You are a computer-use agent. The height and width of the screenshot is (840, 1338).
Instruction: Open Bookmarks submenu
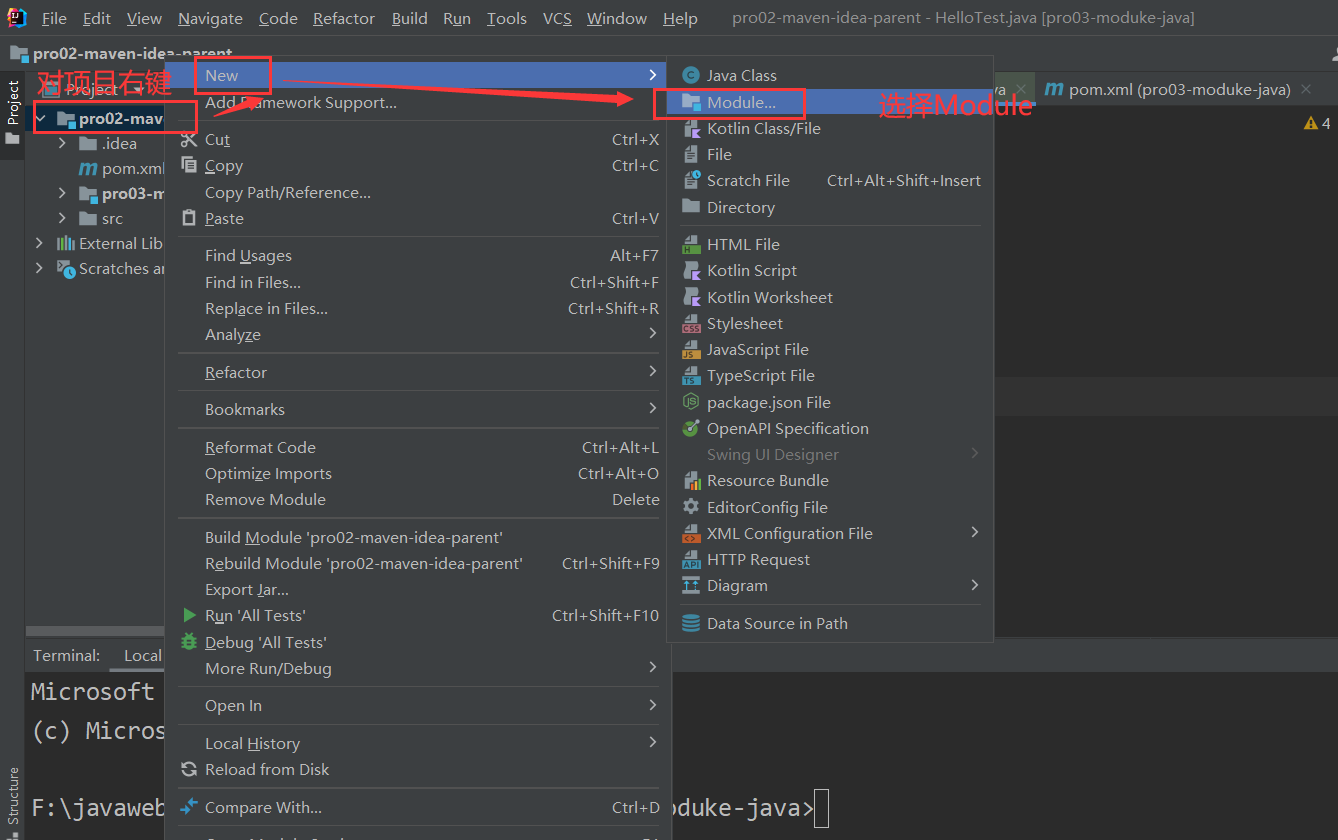[x=420, y=409]
